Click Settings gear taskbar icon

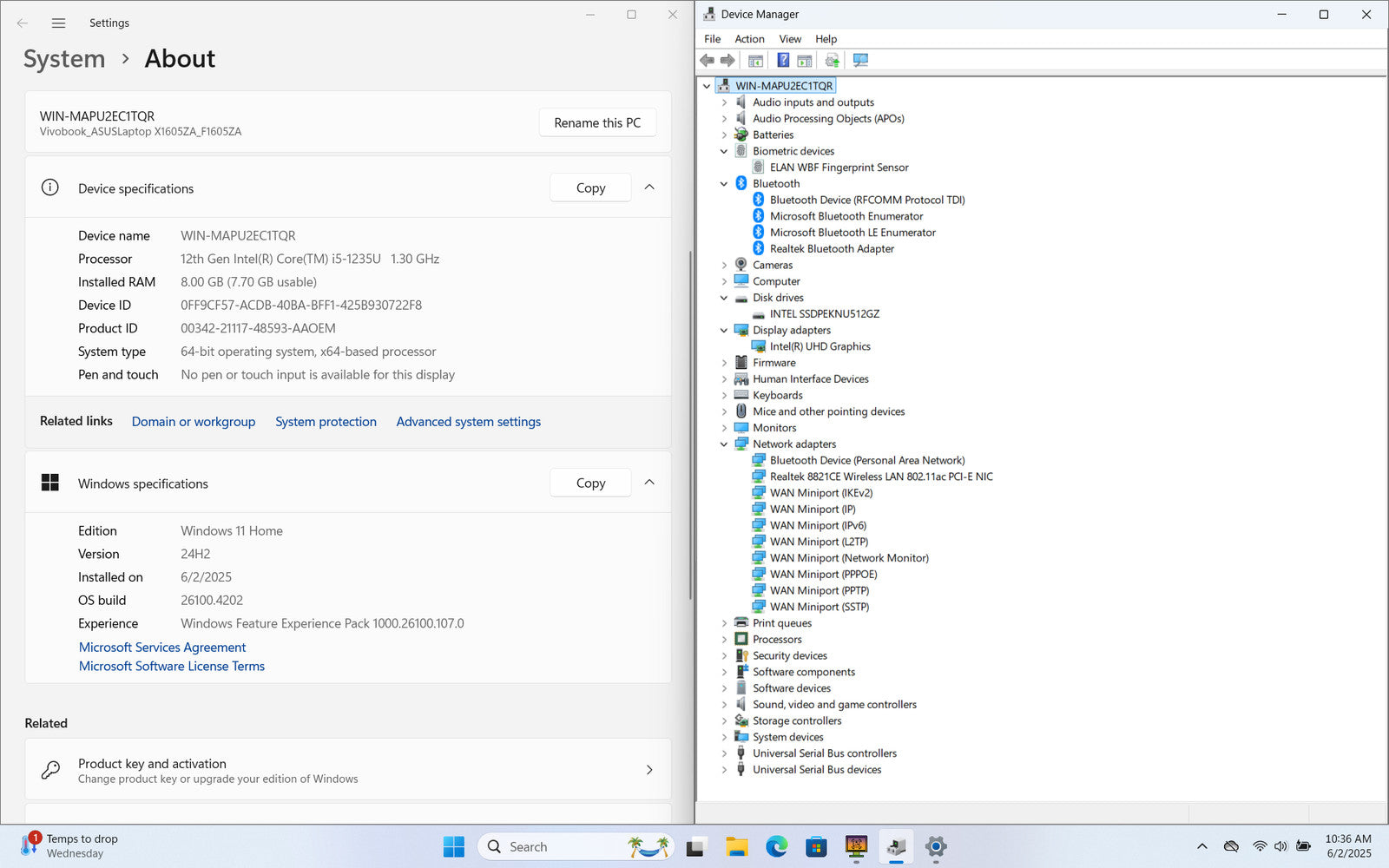click(x=936, y=846)
